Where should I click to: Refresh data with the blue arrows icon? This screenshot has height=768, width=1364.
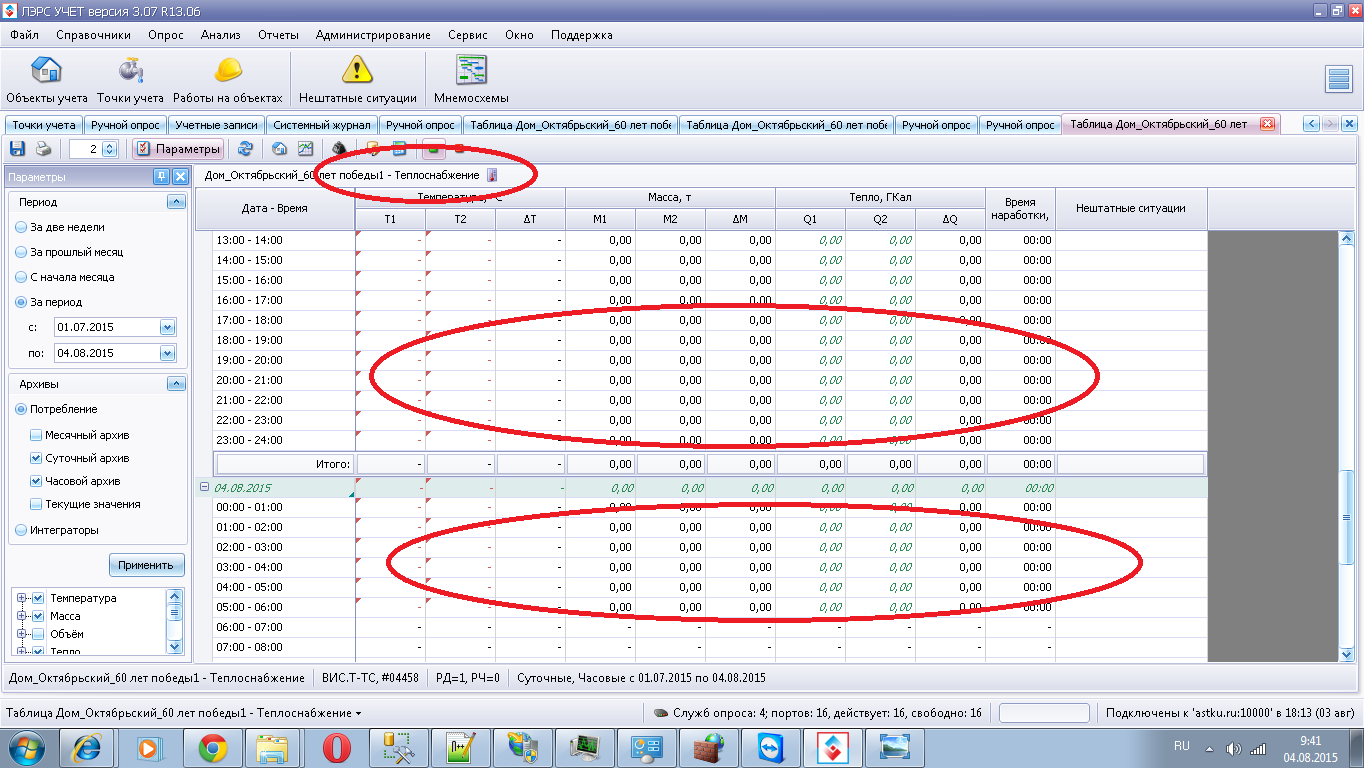245,149
